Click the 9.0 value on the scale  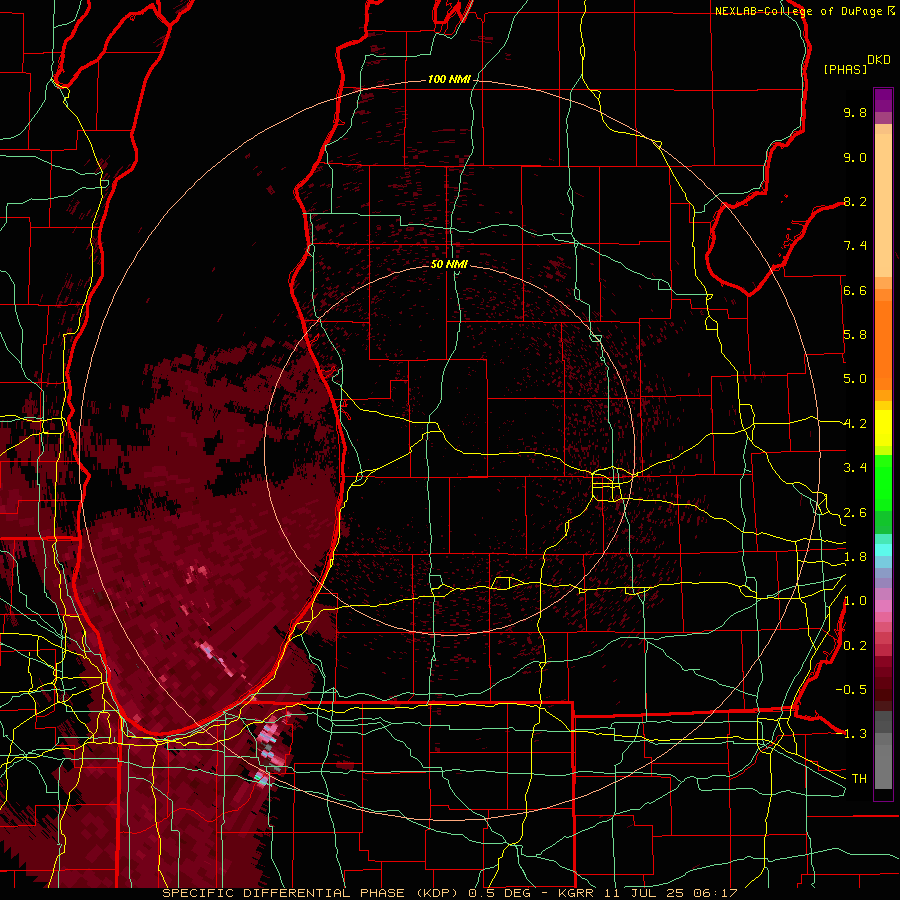[x=855, y=157]
